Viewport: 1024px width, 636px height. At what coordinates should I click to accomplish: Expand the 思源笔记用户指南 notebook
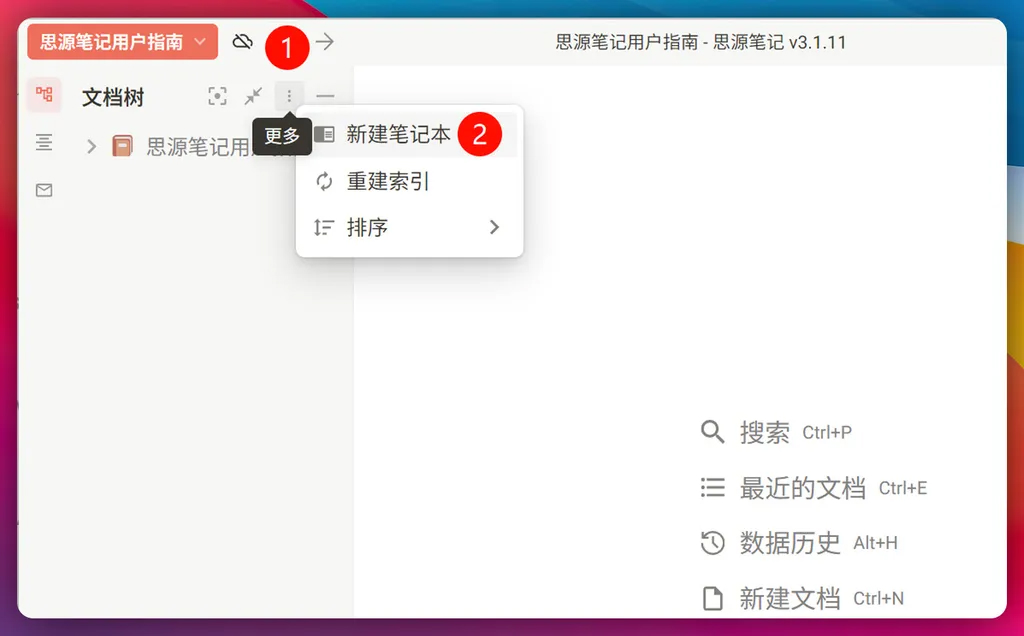(91, 146)
